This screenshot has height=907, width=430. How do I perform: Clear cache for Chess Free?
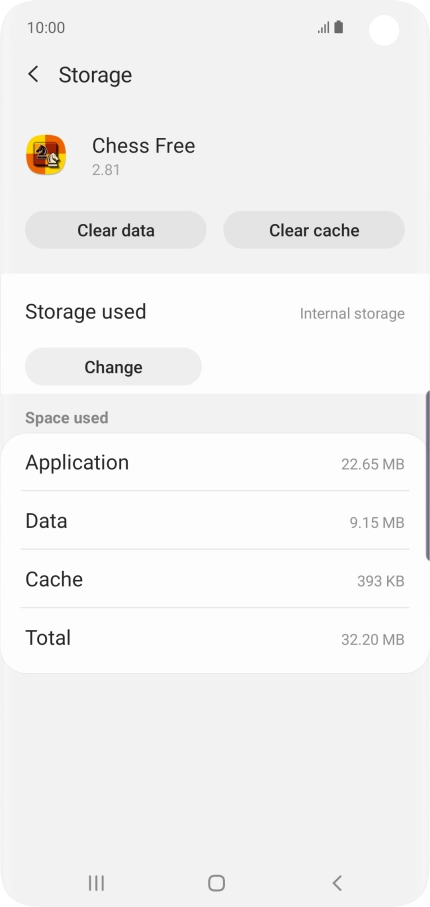pos(314,230)
